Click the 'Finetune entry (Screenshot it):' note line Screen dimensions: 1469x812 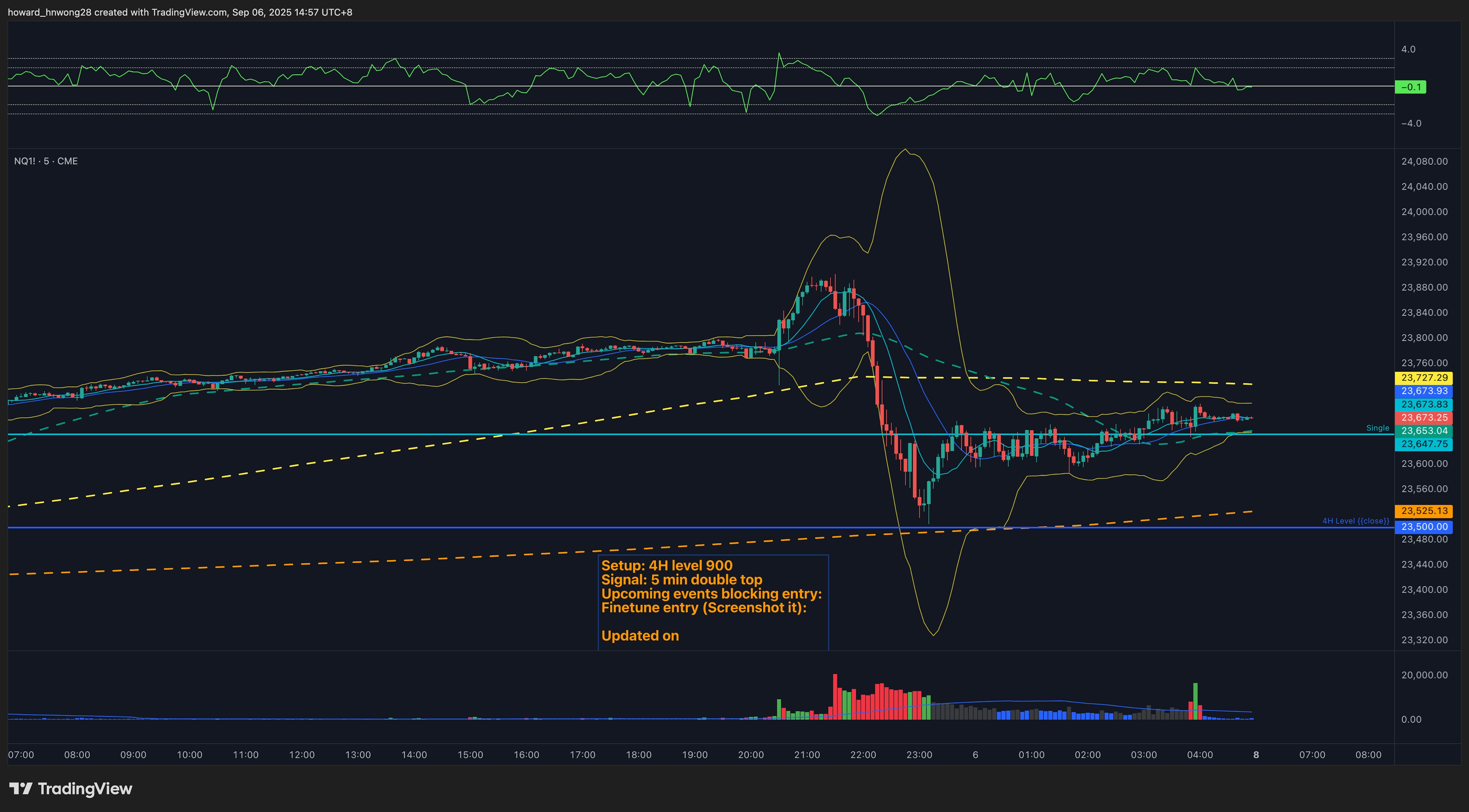(x=704, y=608)
